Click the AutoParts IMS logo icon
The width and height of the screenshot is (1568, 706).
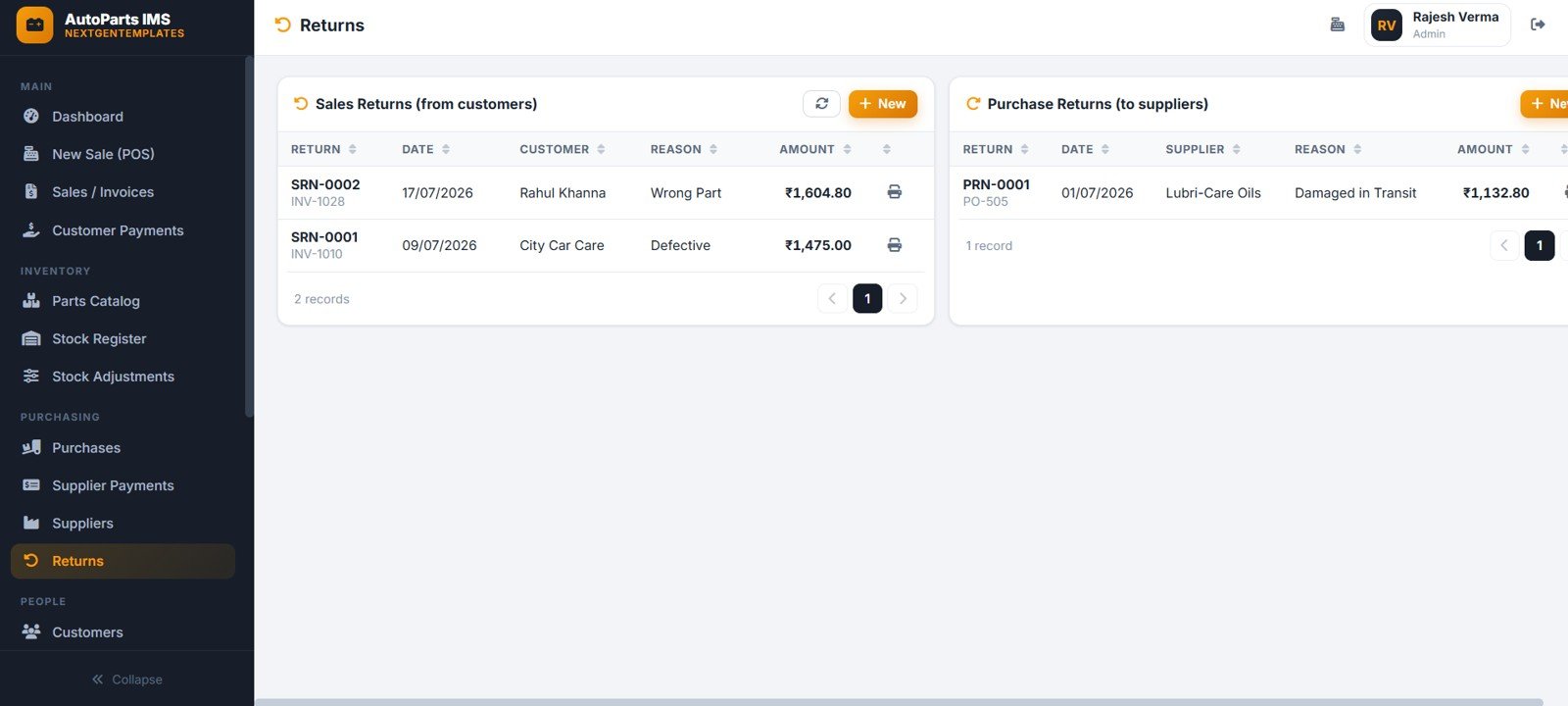click(x=34, y=25)
